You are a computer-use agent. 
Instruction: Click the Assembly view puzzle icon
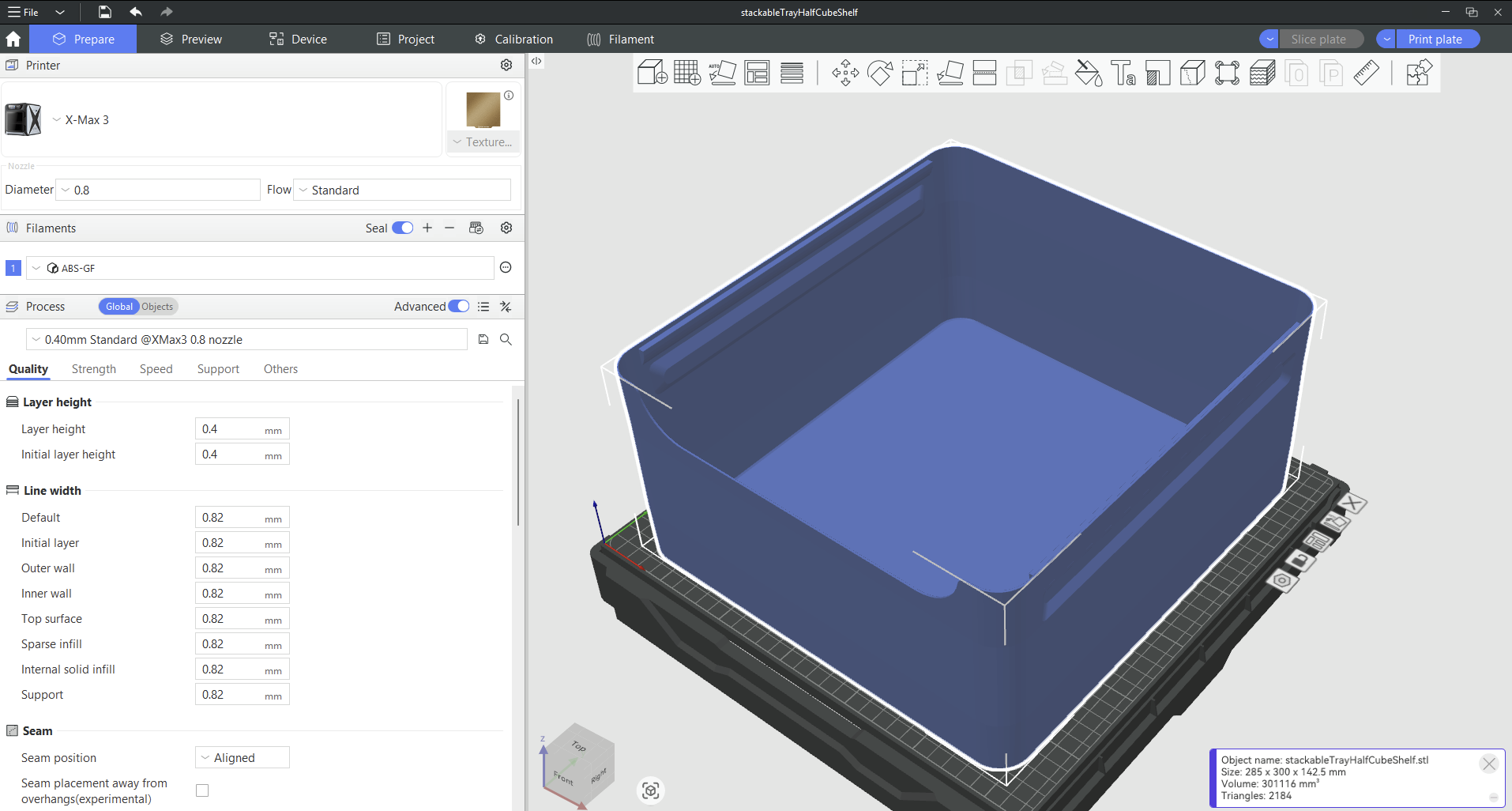click(1418, 73)
